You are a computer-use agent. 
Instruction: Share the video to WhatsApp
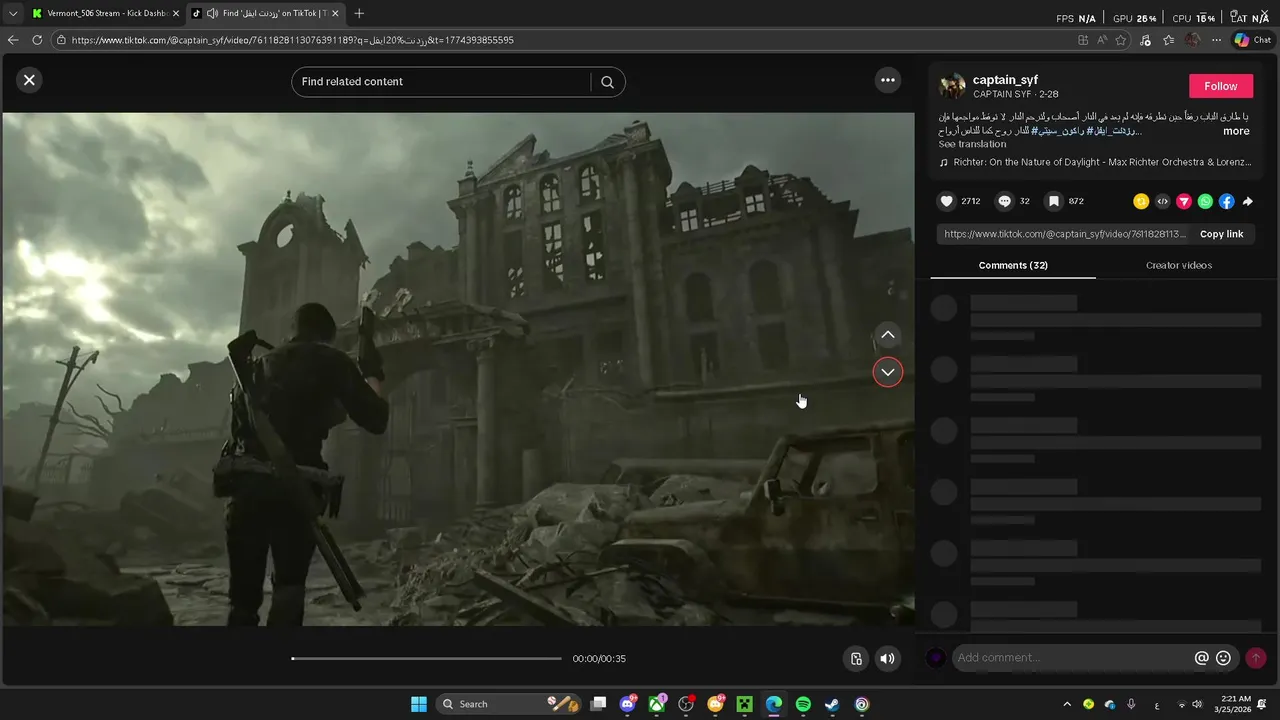point(1205,201)
